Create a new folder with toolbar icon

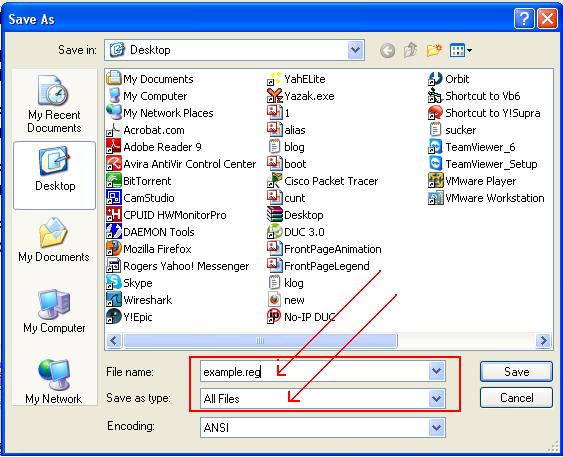[x=434, y=50]
